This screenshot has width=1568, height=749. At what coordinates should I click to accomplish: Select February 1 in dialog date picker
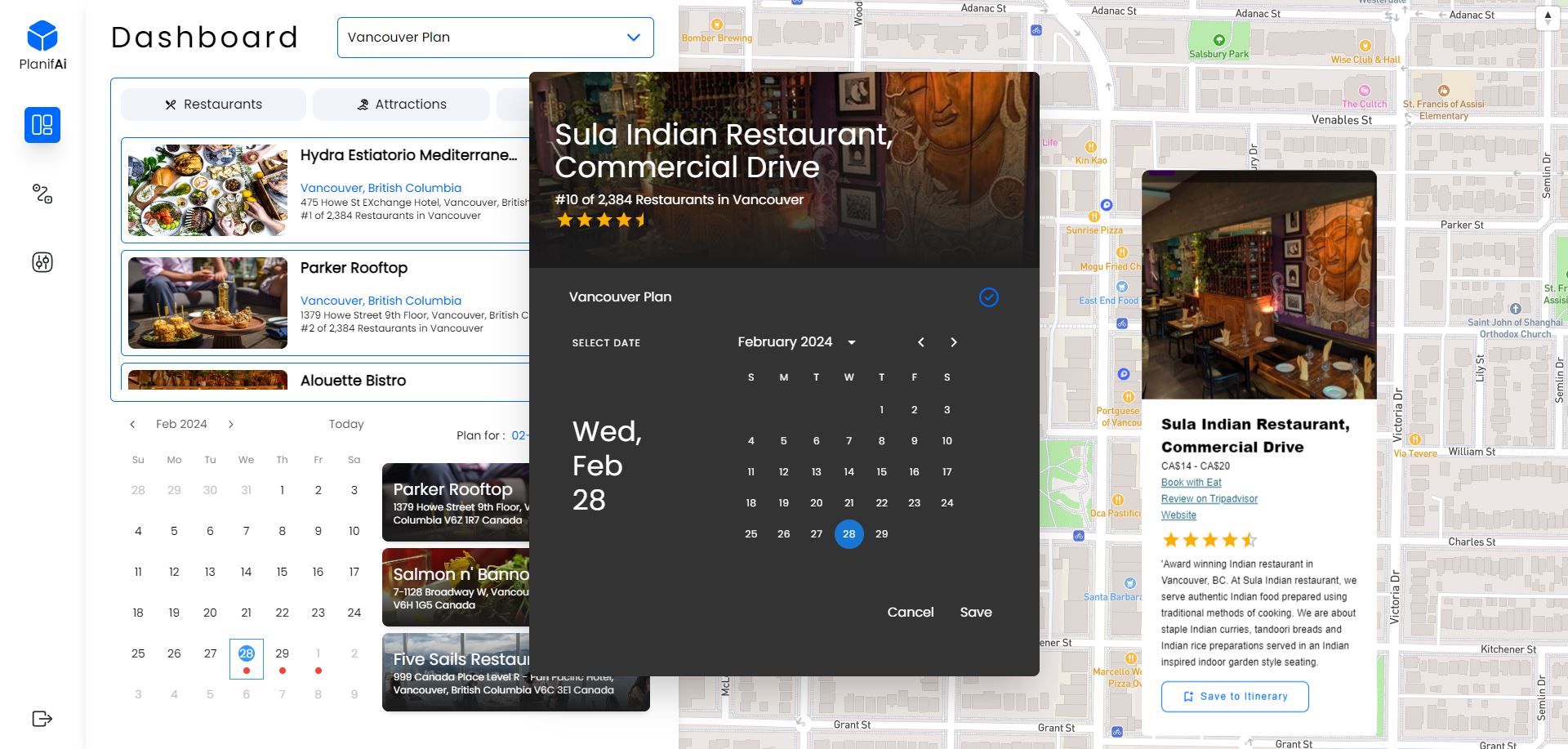coord(882,410)
